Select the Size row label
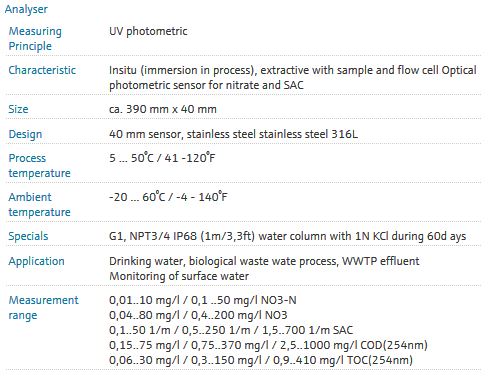The image size is (489, 376). pos(18,109)
